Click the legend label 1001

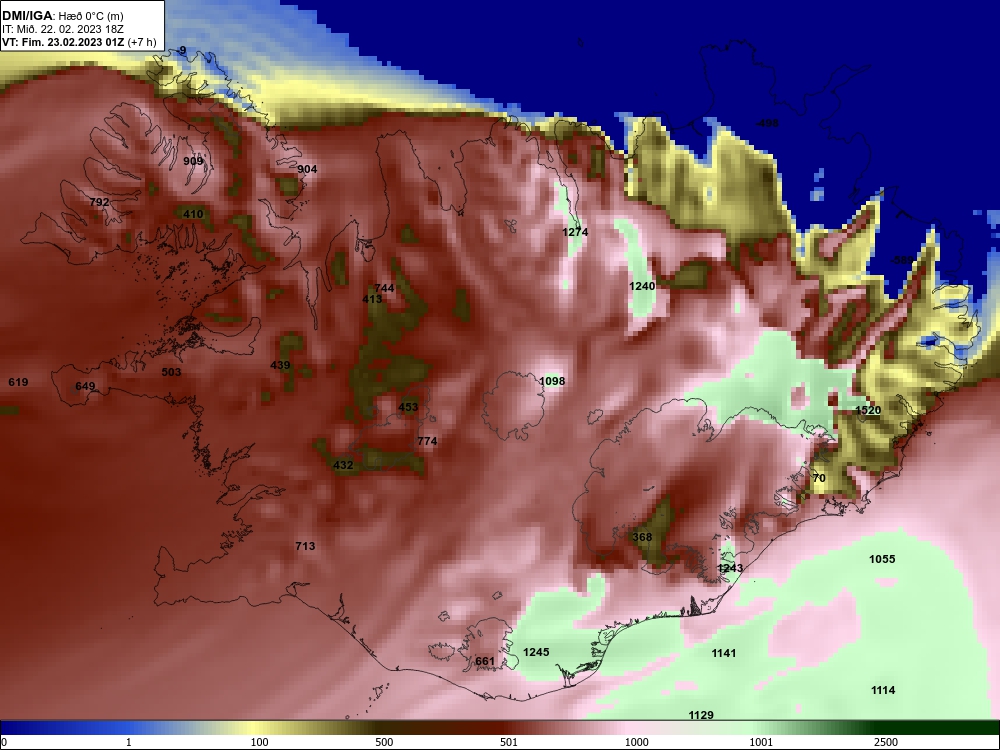click(x=761, y=742)
